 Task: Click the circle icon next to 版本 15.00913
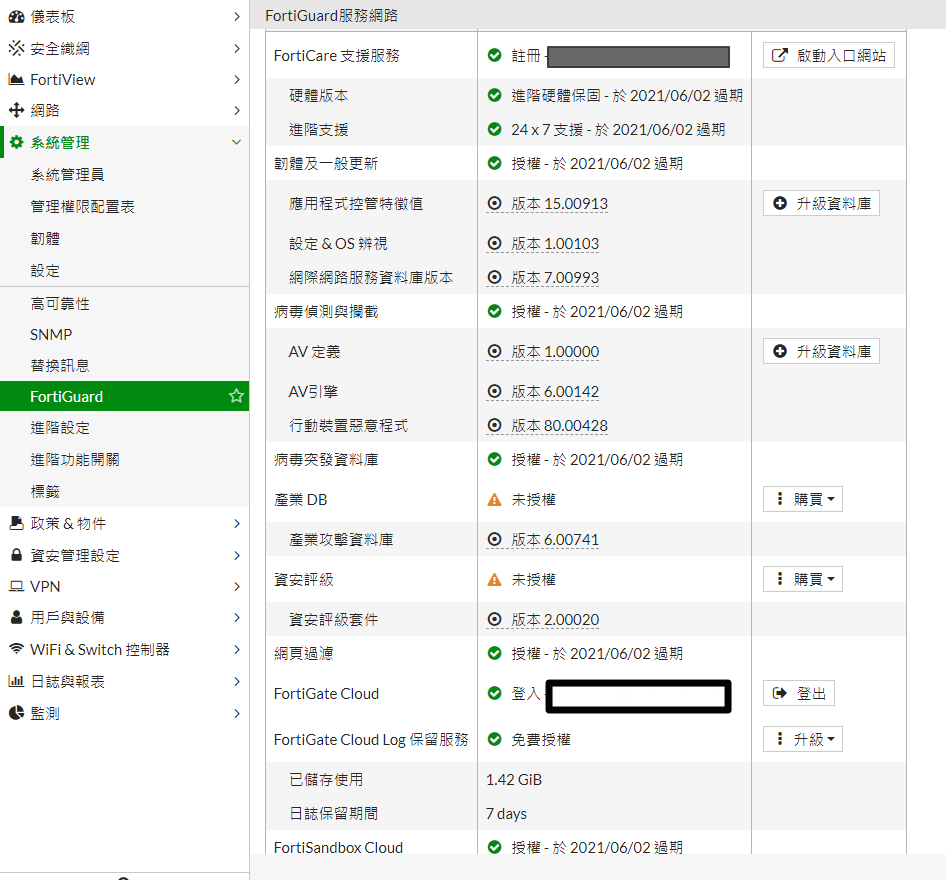495,203
